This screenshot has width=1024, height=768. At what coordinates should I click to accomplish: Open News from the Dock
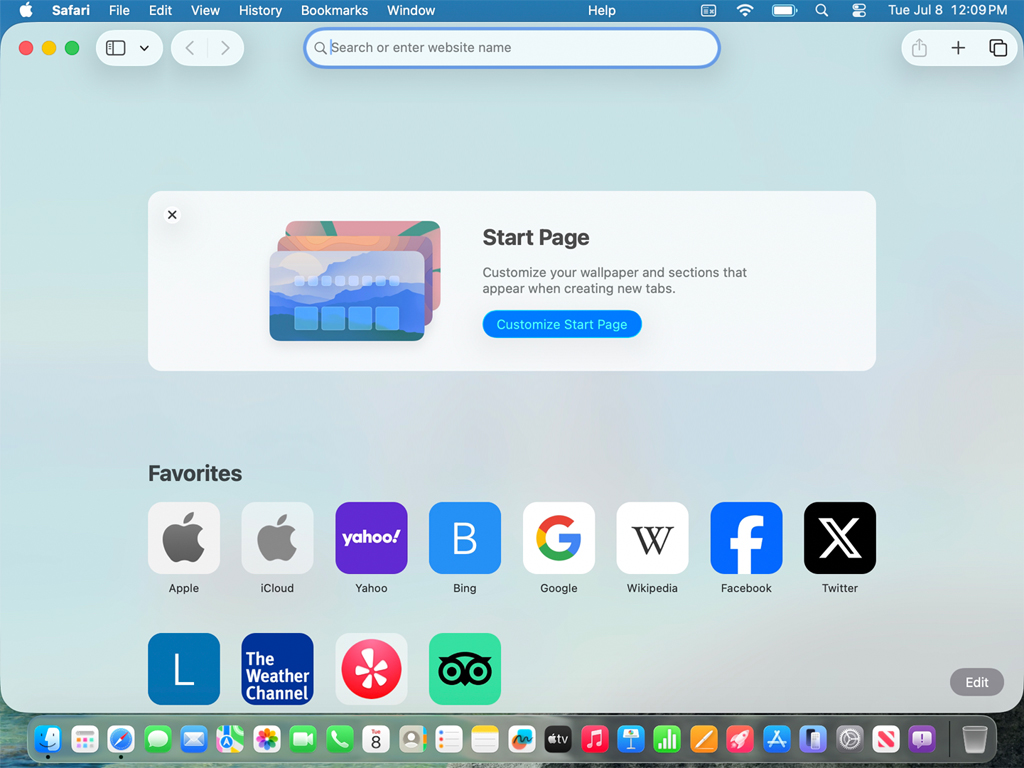tap(886, 739)
